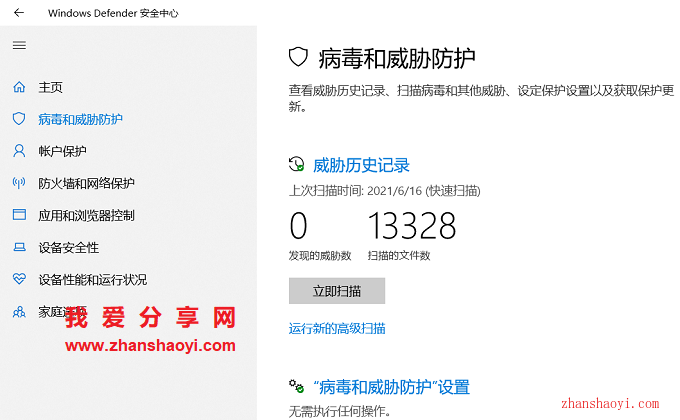Click the 扫描的文件数 label
680x420 pixels.
pos(399,256)
